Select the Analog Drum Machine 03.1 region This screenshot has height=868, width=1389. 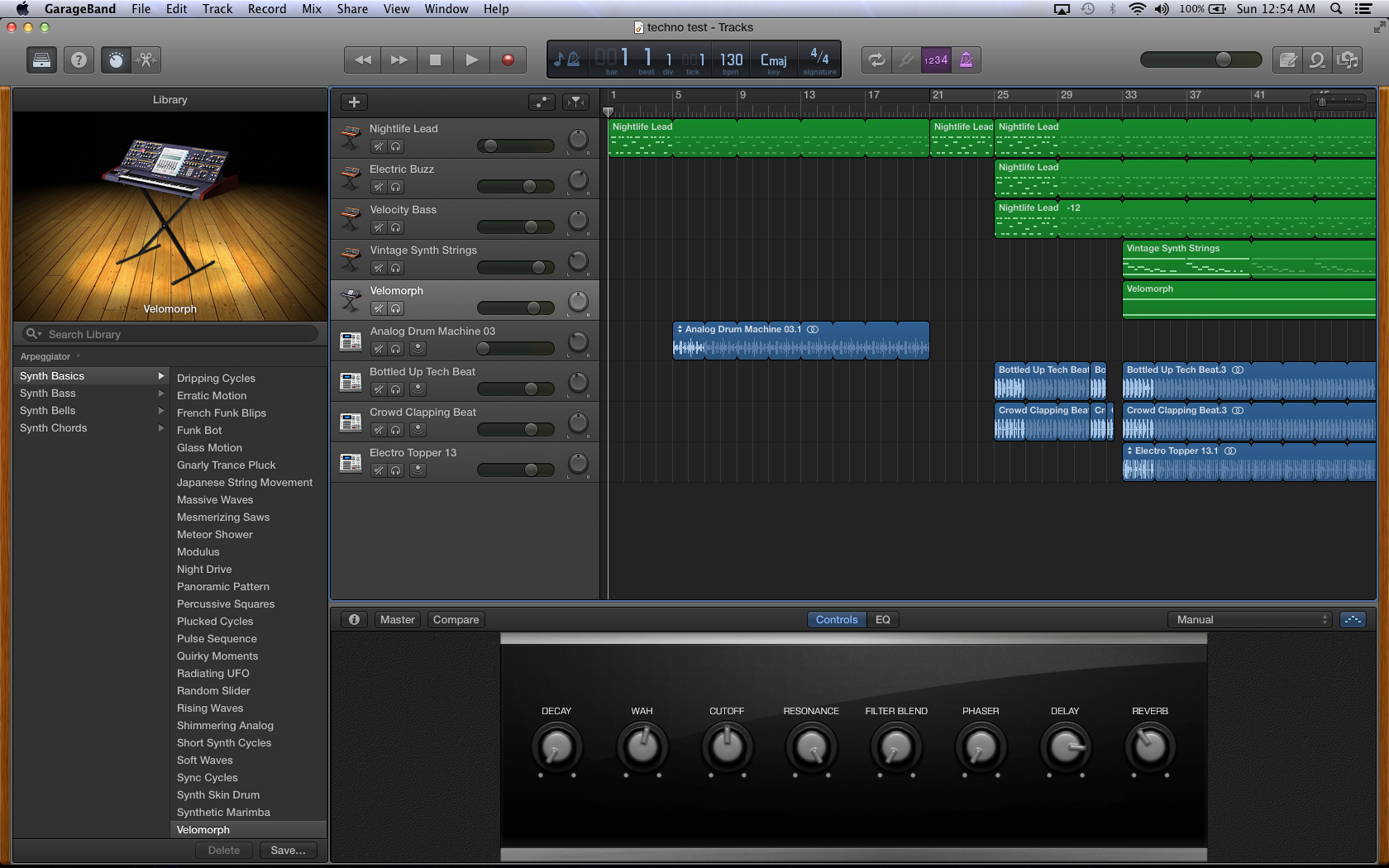tap(801, 341)
